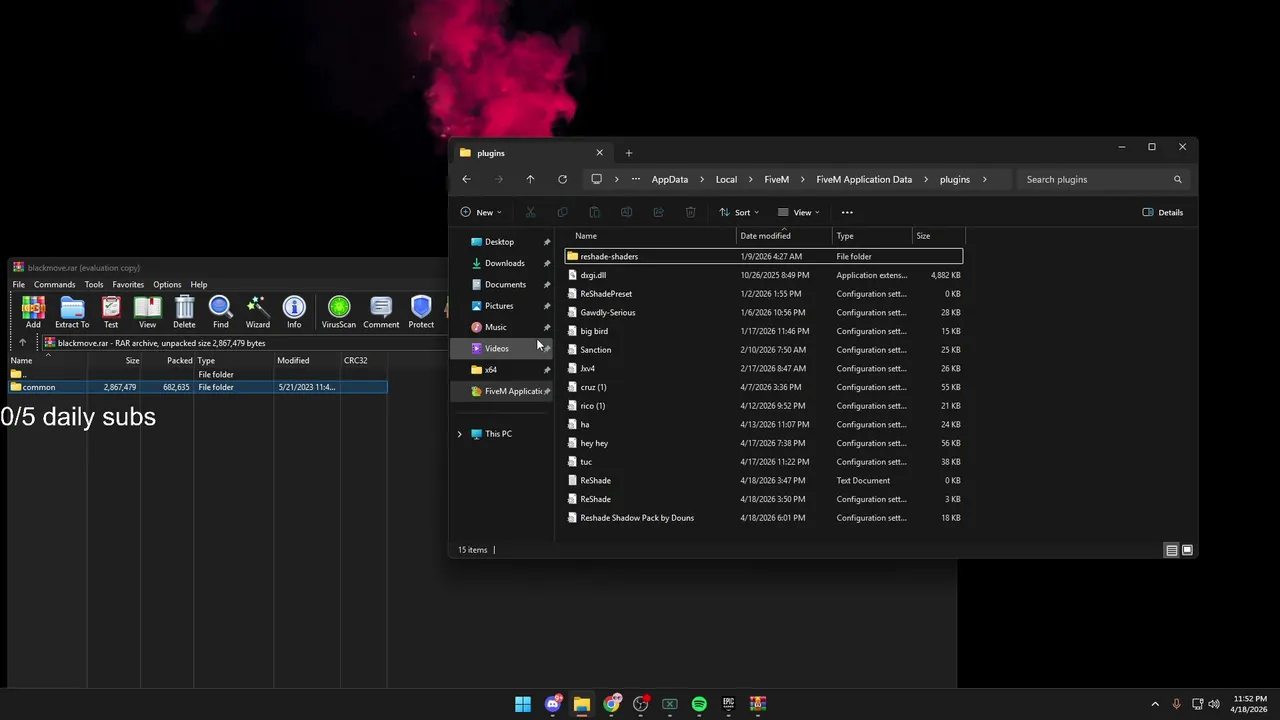
Task: Navigate to FiveM Application Data breadcrumb
Action: point(864,179)
